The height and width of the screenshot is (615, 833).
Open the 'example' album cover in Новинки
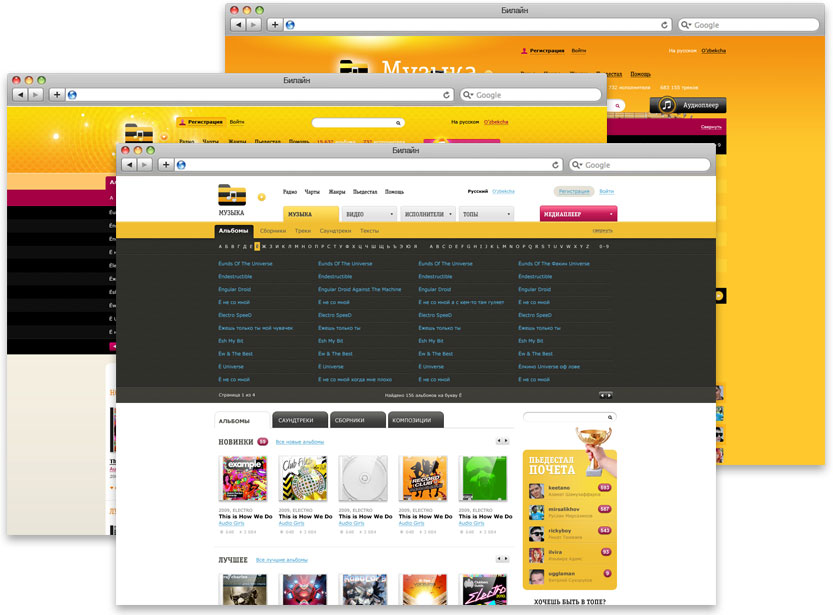244,479
